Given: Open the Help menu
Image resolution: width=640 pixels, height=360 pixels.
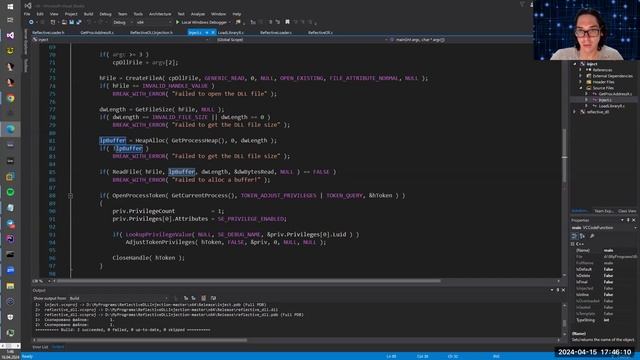Looking at the screenshot, I should (x=237, y=14).
